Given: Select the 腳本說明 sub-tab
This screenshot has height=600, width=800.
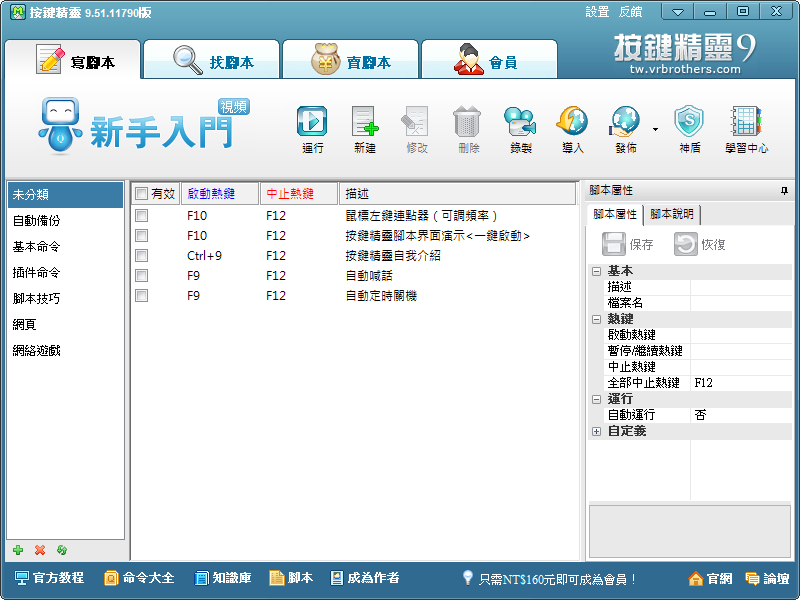Looking at the screenshot, I should coord(672,214).
